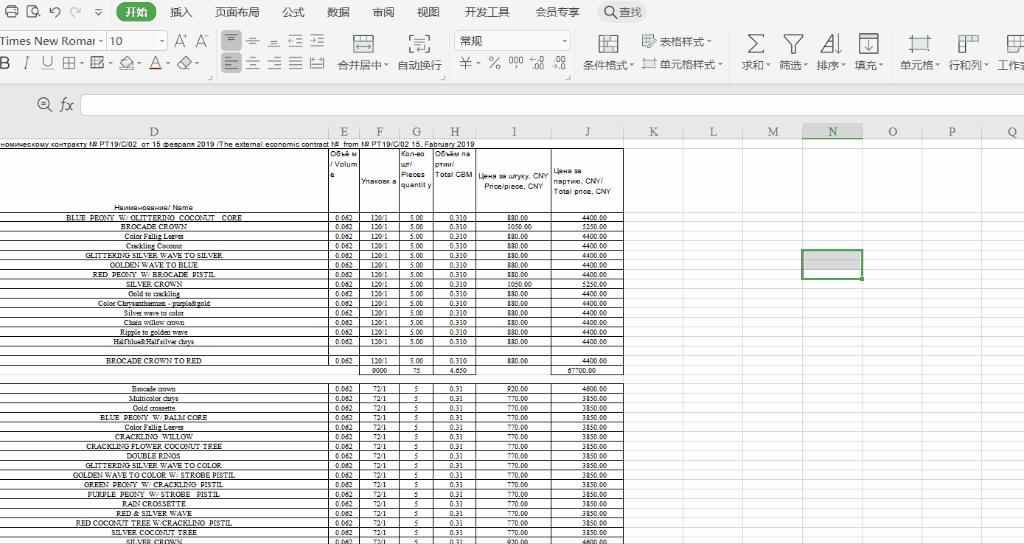The height and width of the screenshot is (544, 1024).
Task: Decrease font size with the A- icon
Action: point(202,41)
